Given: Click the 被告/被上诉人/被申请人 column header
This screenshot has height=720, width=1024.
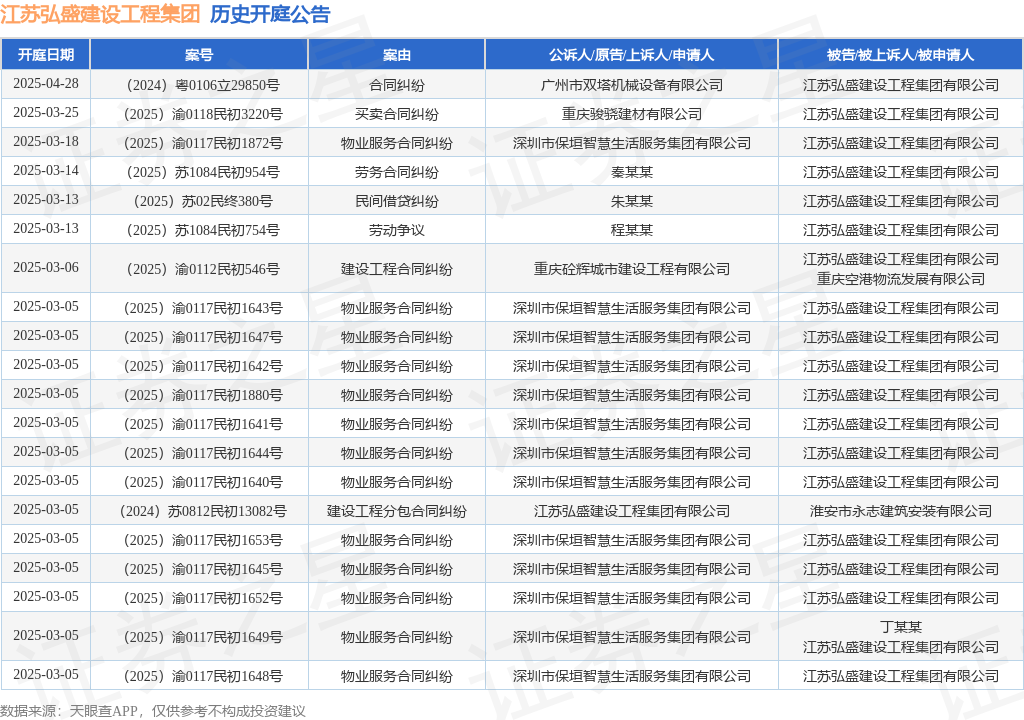Looking at the screenshot, I should (901, 55).
